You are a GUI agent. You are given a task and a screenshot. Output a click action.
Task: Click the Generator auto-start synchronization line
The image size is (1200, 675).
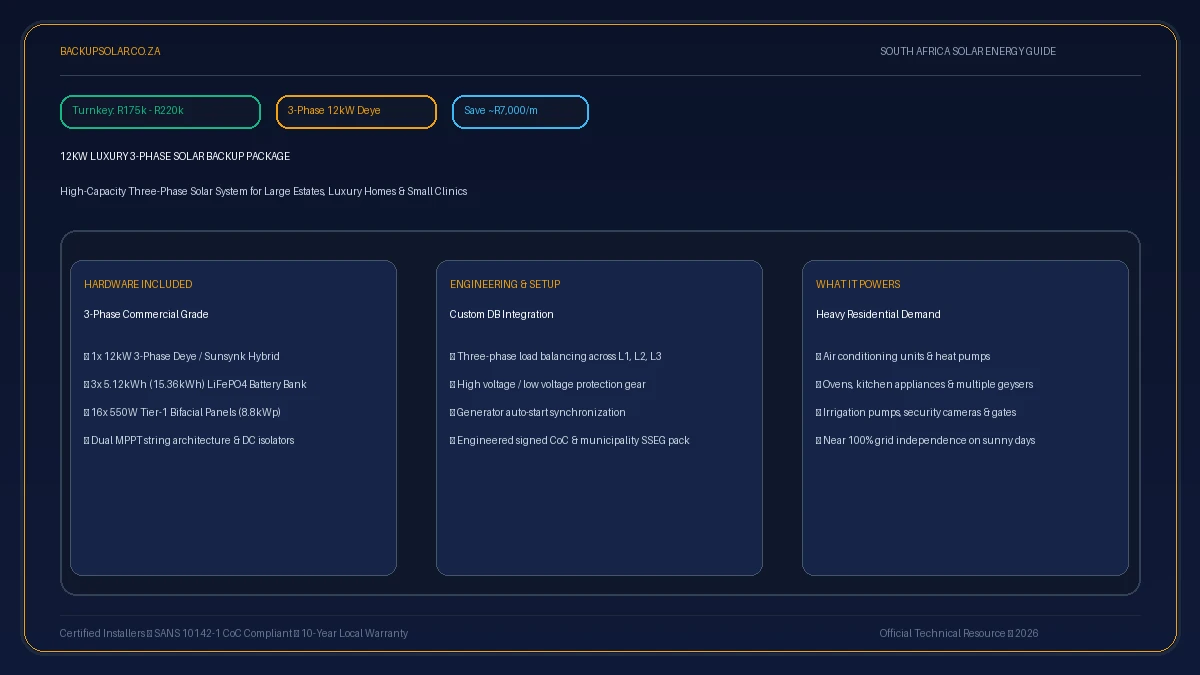click(x=538, y=412)
